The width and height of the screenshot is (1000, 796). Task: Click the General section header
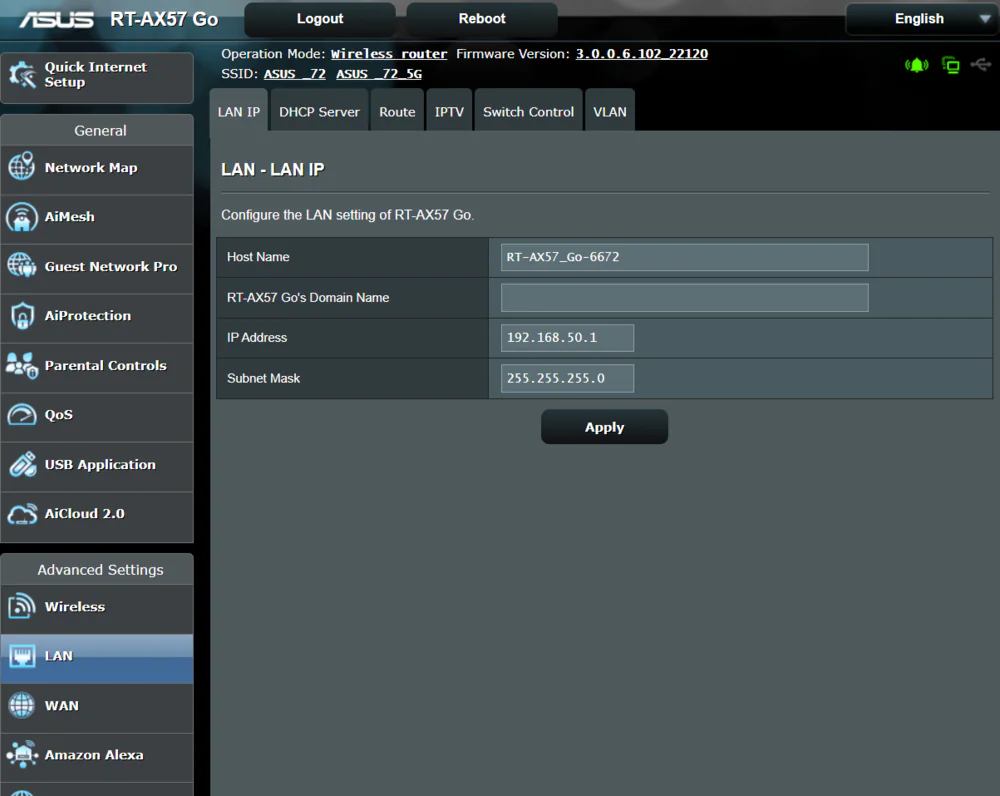click(x=97, y=130)
